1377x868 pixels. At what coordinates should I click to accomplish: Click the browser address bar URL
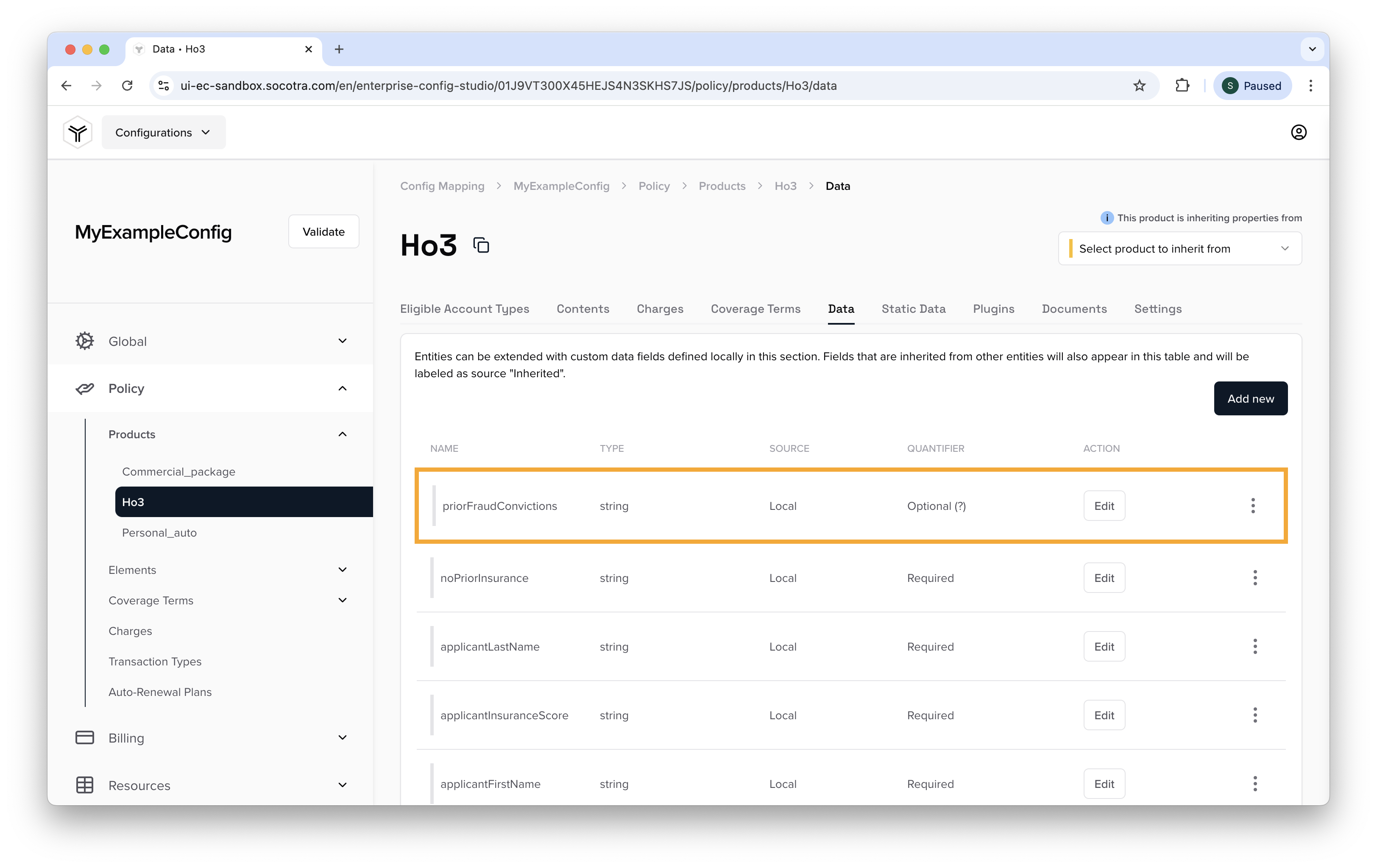coord(509,85)
